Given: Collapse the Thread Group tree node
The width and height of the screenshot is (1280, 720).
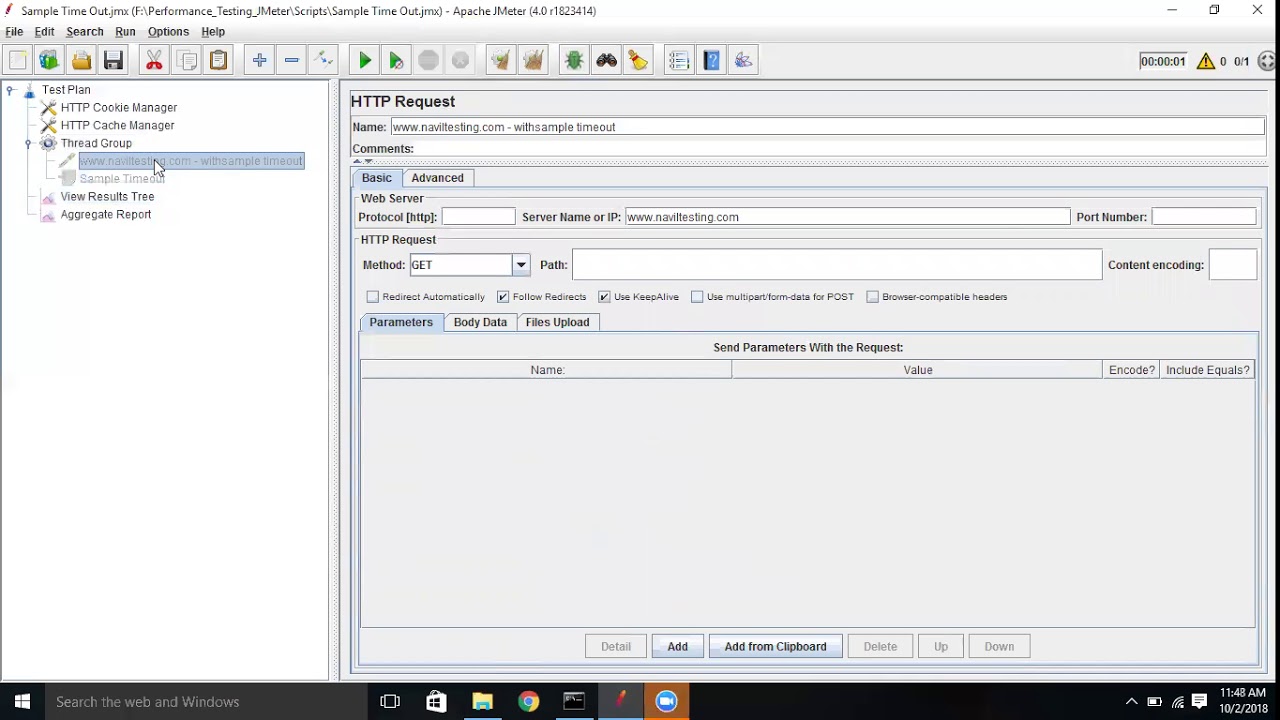Looking at the screenshot, I should (x=28, y=144).
